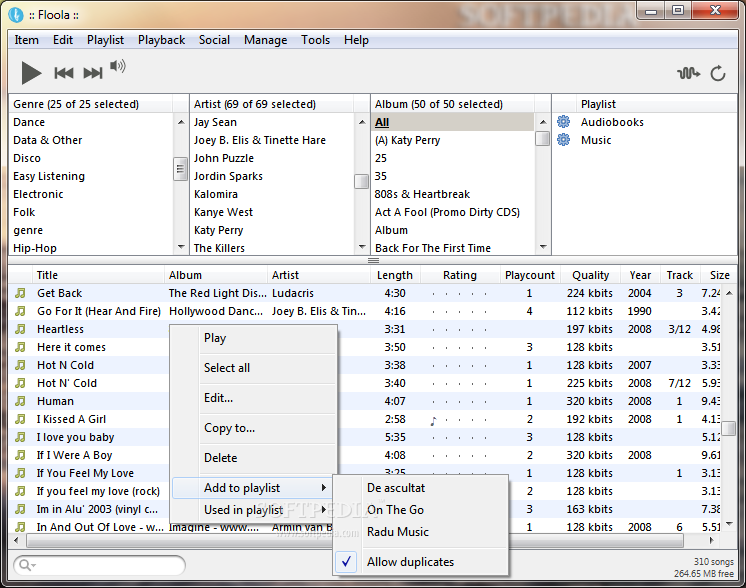The image size is (746, 588).
Task: Click the music note icon beside Get Back
Action: (x=20, y=293)
